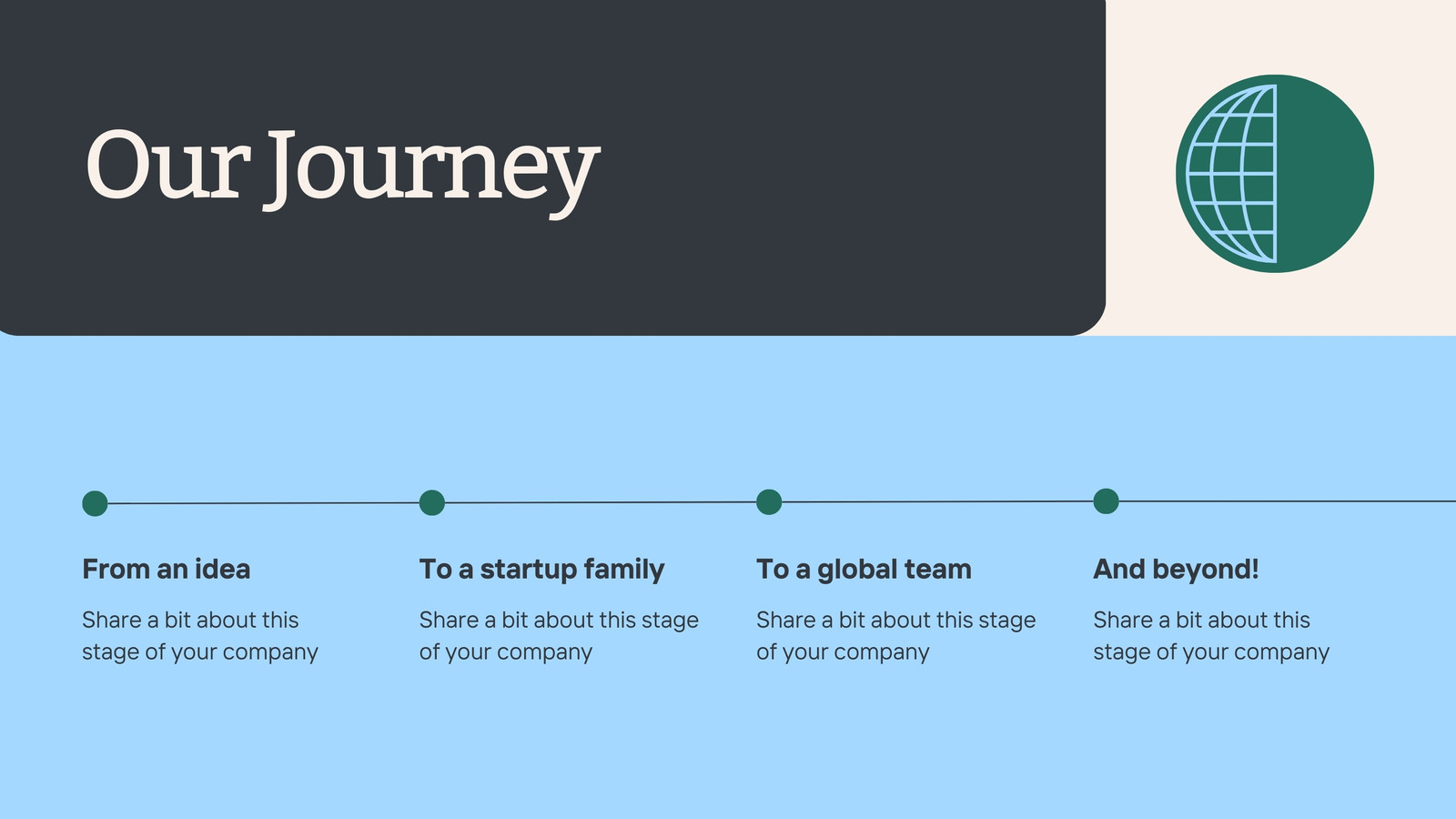Click the "From an idea" heading
This screenshot has width=1456, height=819.
coord(167,570)
